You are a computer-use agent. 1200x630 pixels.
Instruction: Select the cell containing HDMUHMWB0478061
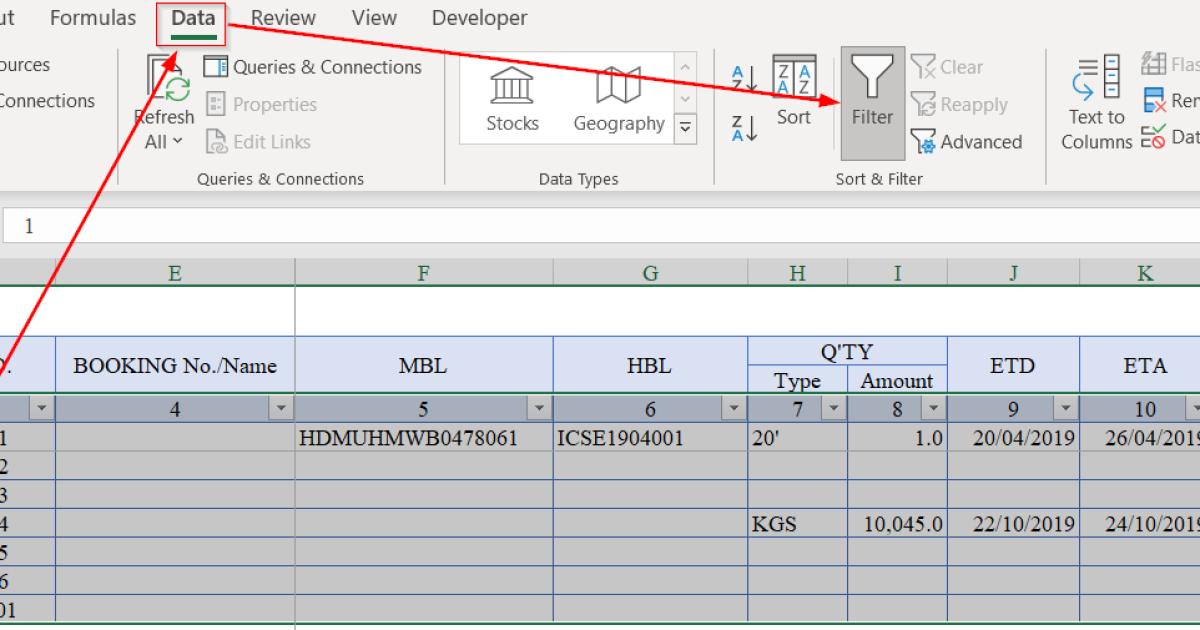pyautogui.click(x=422, y=437)
